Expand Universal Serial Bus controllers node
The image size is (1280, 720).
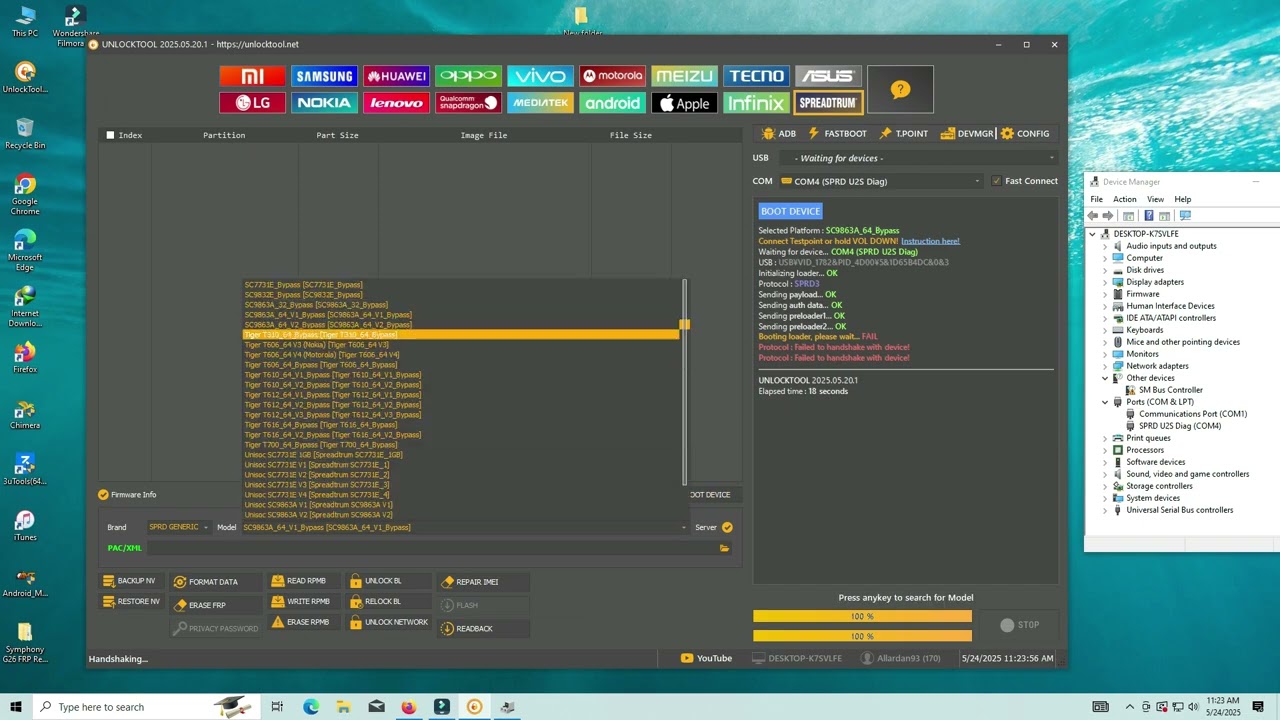click(1105, 510)
